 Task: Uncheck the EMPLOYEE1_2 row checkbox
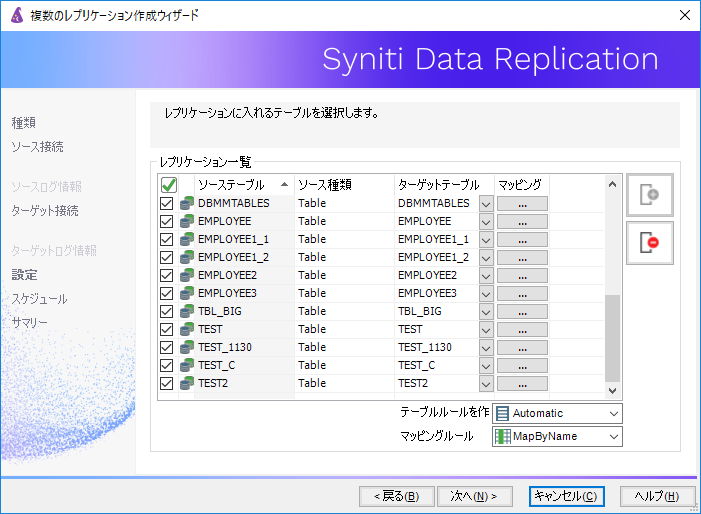click(x=166, y=257)
